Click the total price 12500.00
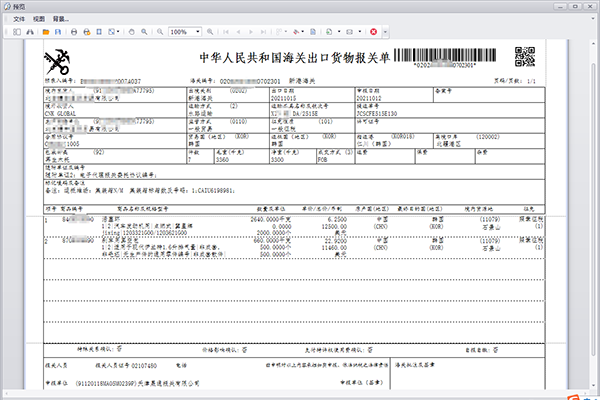Screen dimensions: 600x400 click(334, 226)
